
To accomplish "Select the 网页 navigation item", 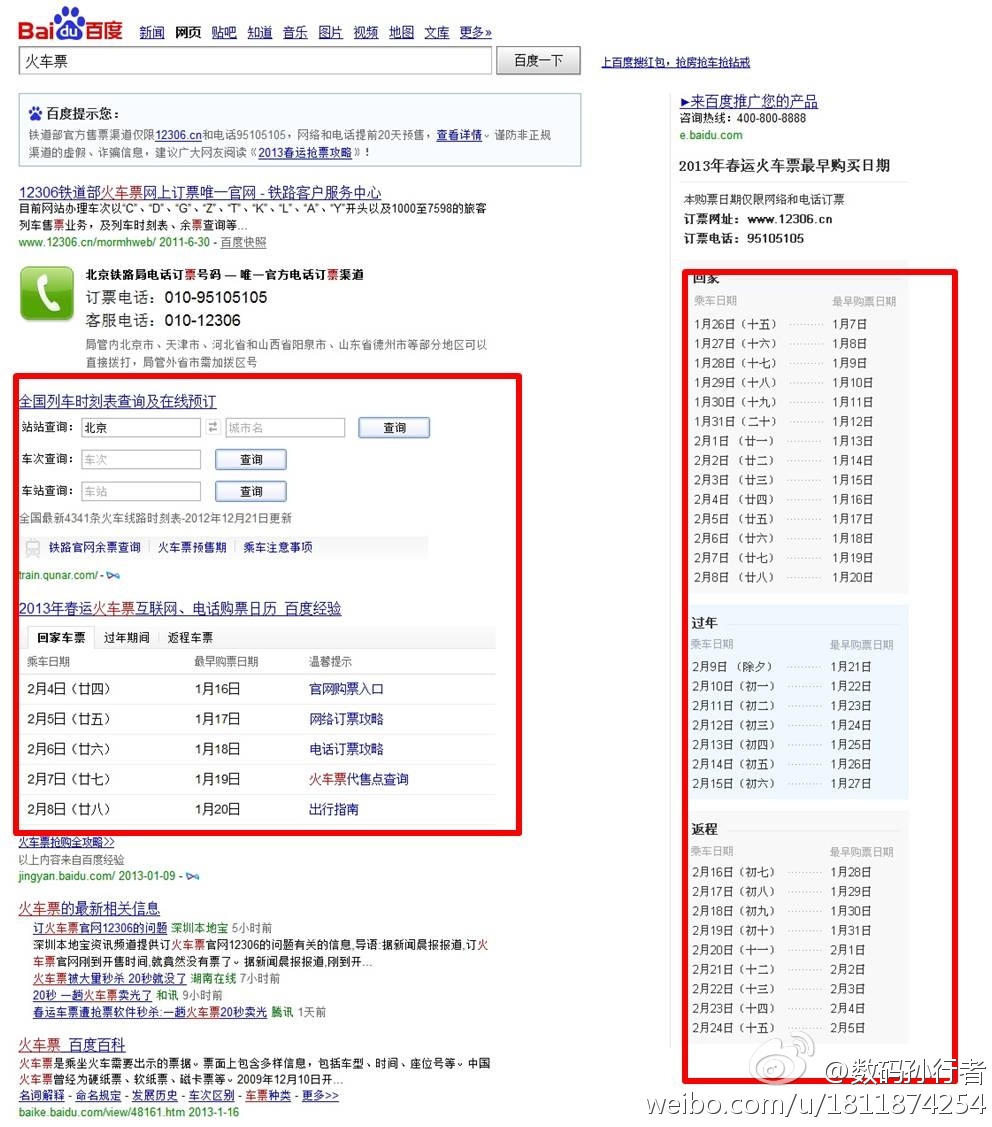I will (x=188, y=32).
